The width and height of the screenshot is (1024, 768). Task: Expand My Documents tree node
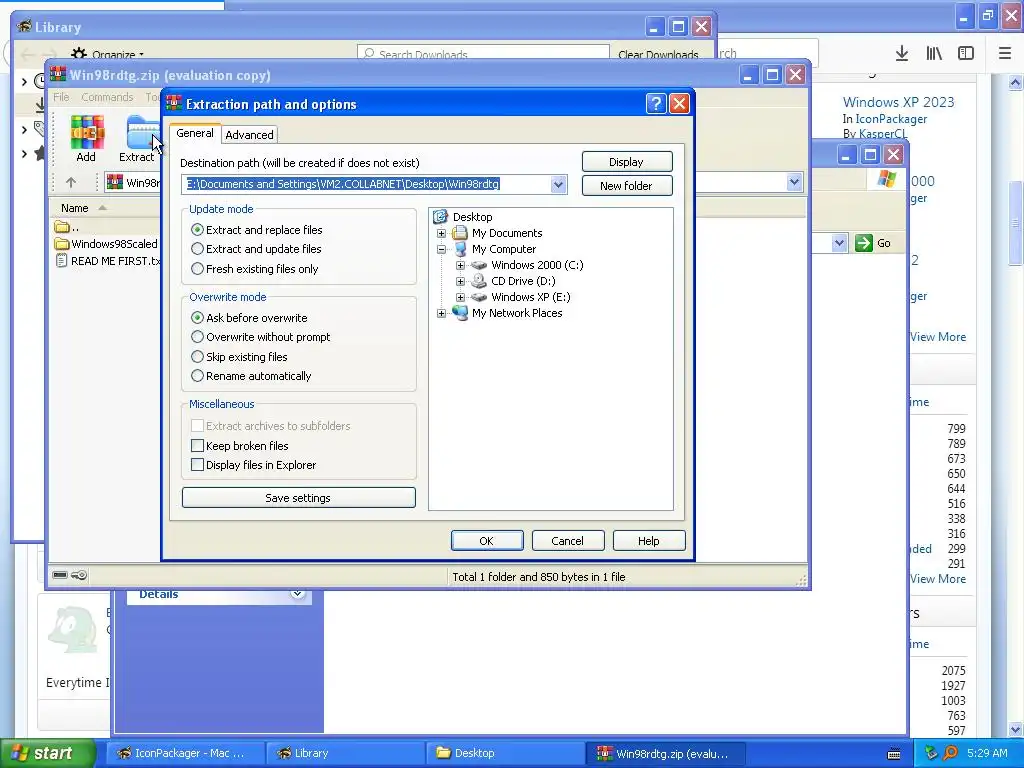[x=441, y=233]
